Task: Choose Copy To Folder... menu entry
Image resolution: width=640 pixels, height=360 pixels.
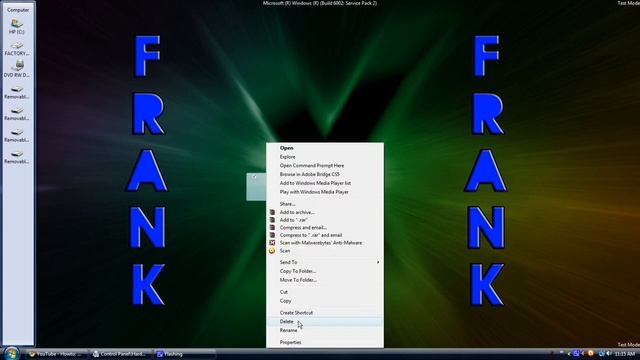Action: pyautogui.click(x=324, y=271)
